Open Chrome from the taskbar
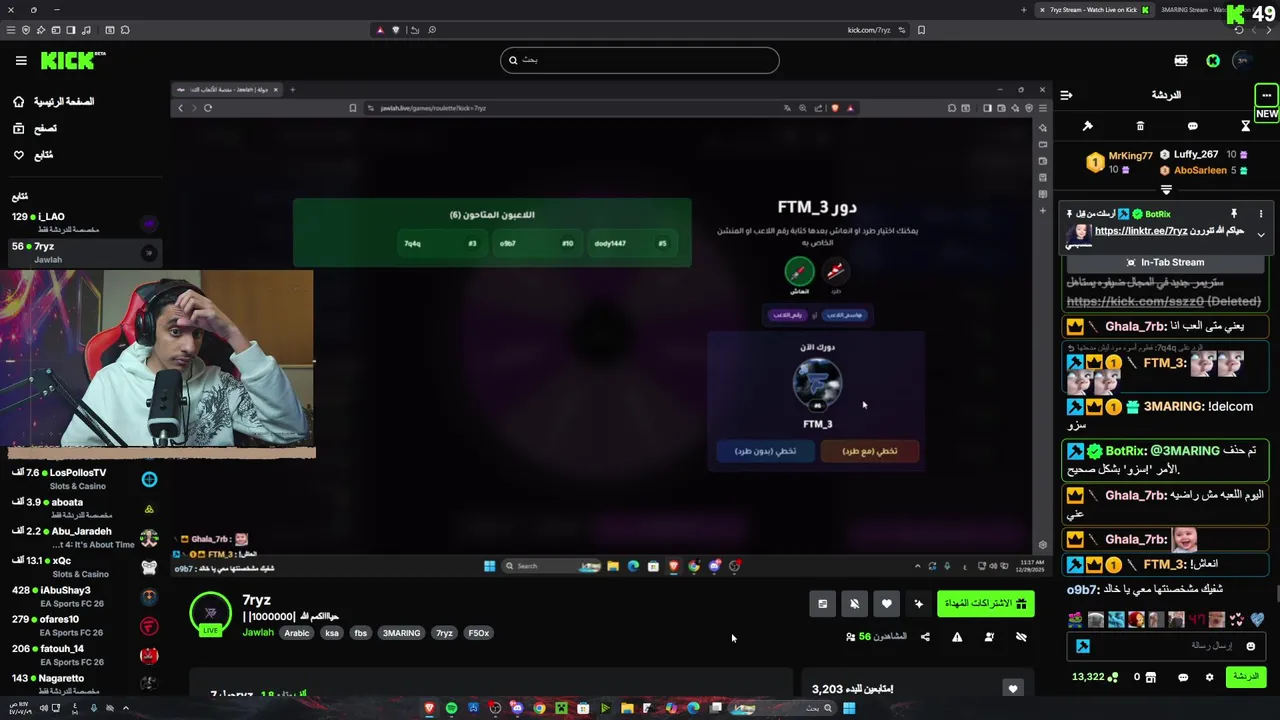 point(539,708)
